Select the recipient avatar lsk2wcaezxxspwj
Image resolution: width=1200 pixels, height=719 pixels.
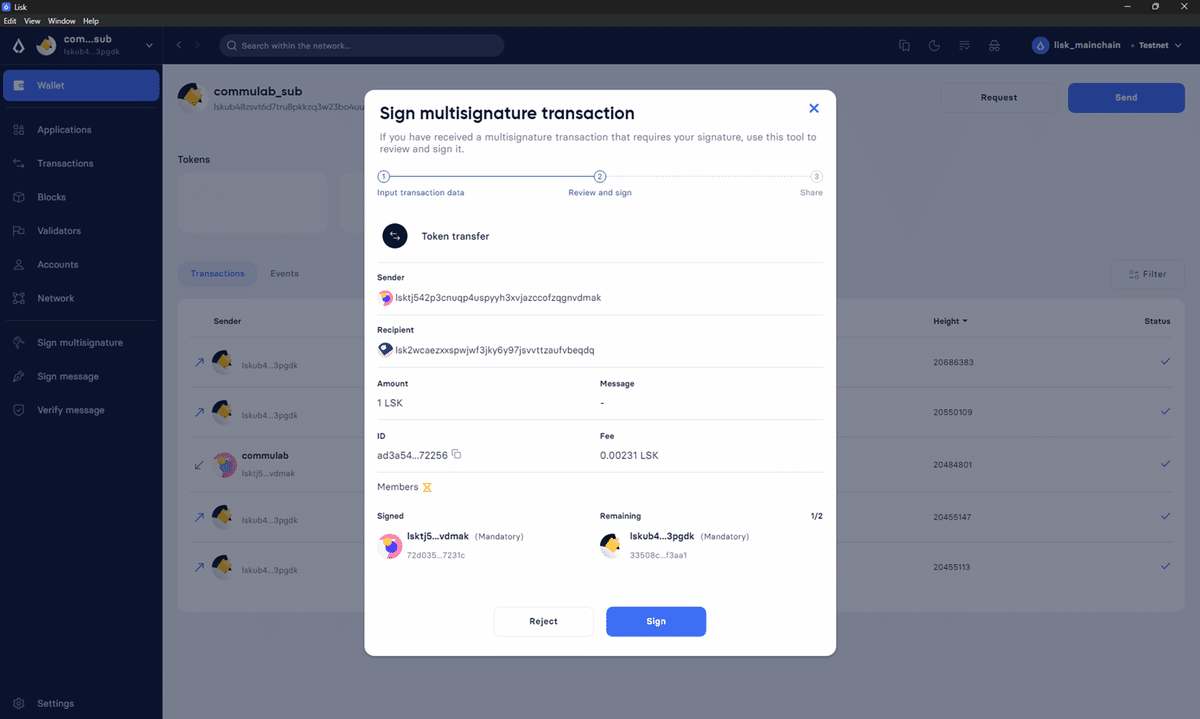tap(385, 350)
